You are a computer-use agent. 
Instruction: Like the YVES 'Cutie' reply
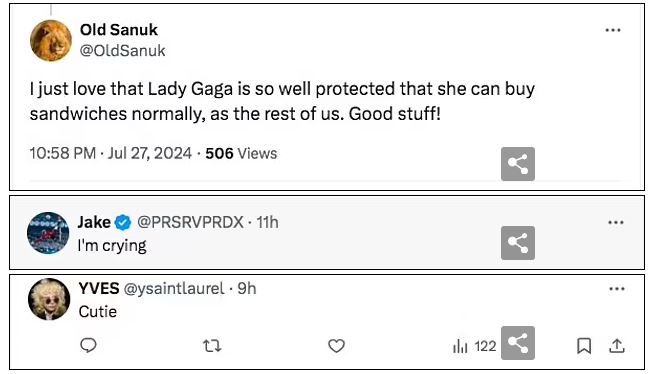pyautogui.click(x=336, y=346)
